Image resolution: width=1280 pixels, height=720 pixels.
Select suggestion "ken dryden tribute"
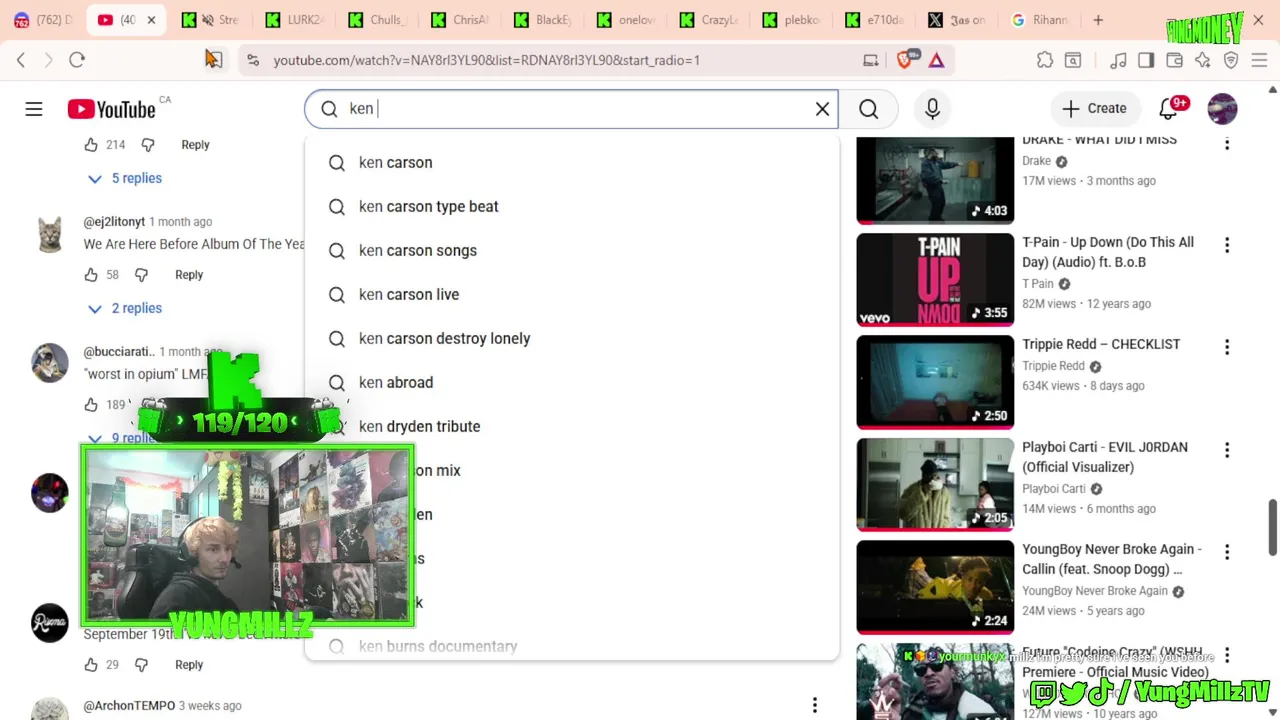coord(571,426)
